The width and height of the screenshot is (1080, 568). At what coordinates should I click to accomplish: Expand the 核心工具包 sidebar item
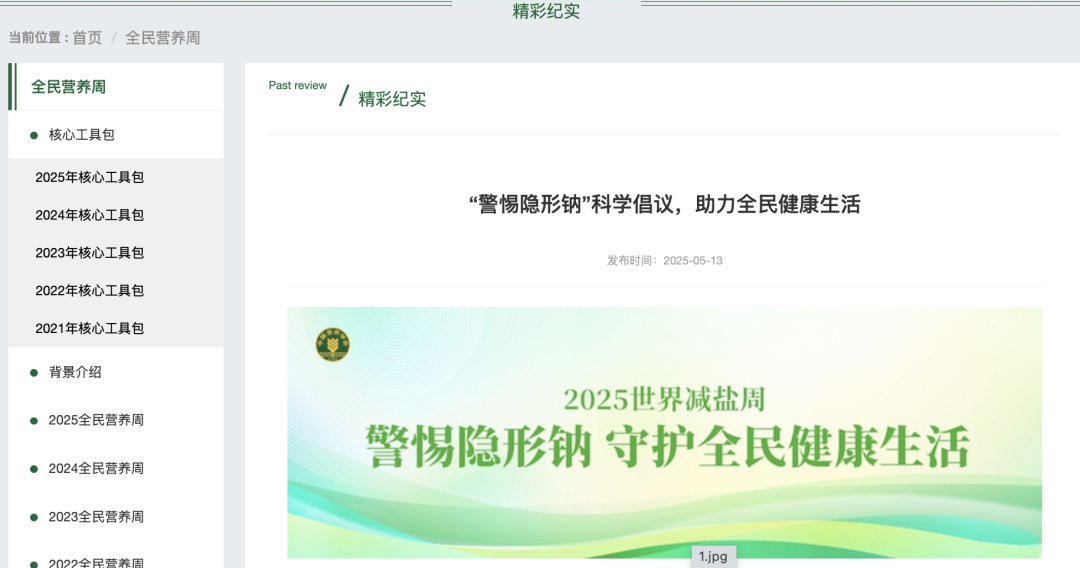click(x=81, y=135)
